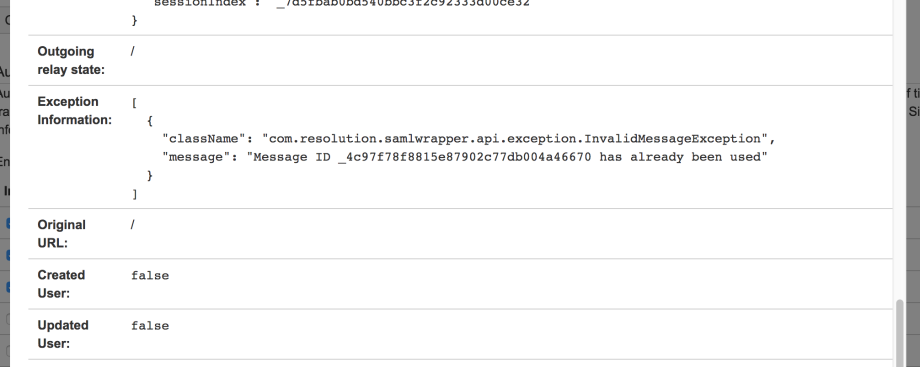Toggle the topmost checked checkbox behind dialog
The width and height of the screenshot is (920, 367).
pos(8,223)
